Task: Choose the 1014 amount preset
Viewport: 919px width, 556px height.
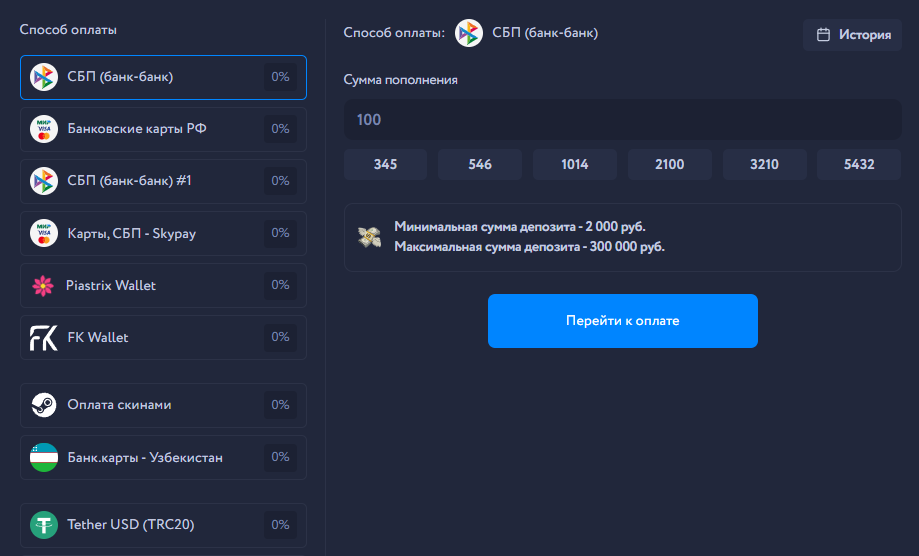Action: [x=574, y=164]
